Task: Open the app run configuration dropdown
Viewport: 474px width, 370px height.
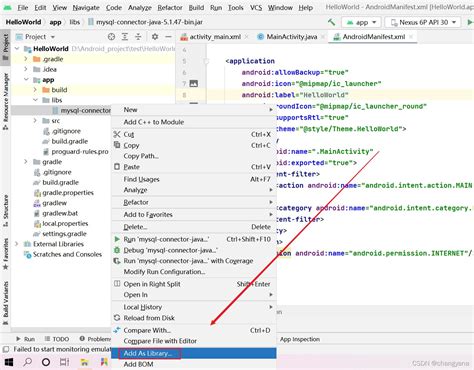Action: 361,22
